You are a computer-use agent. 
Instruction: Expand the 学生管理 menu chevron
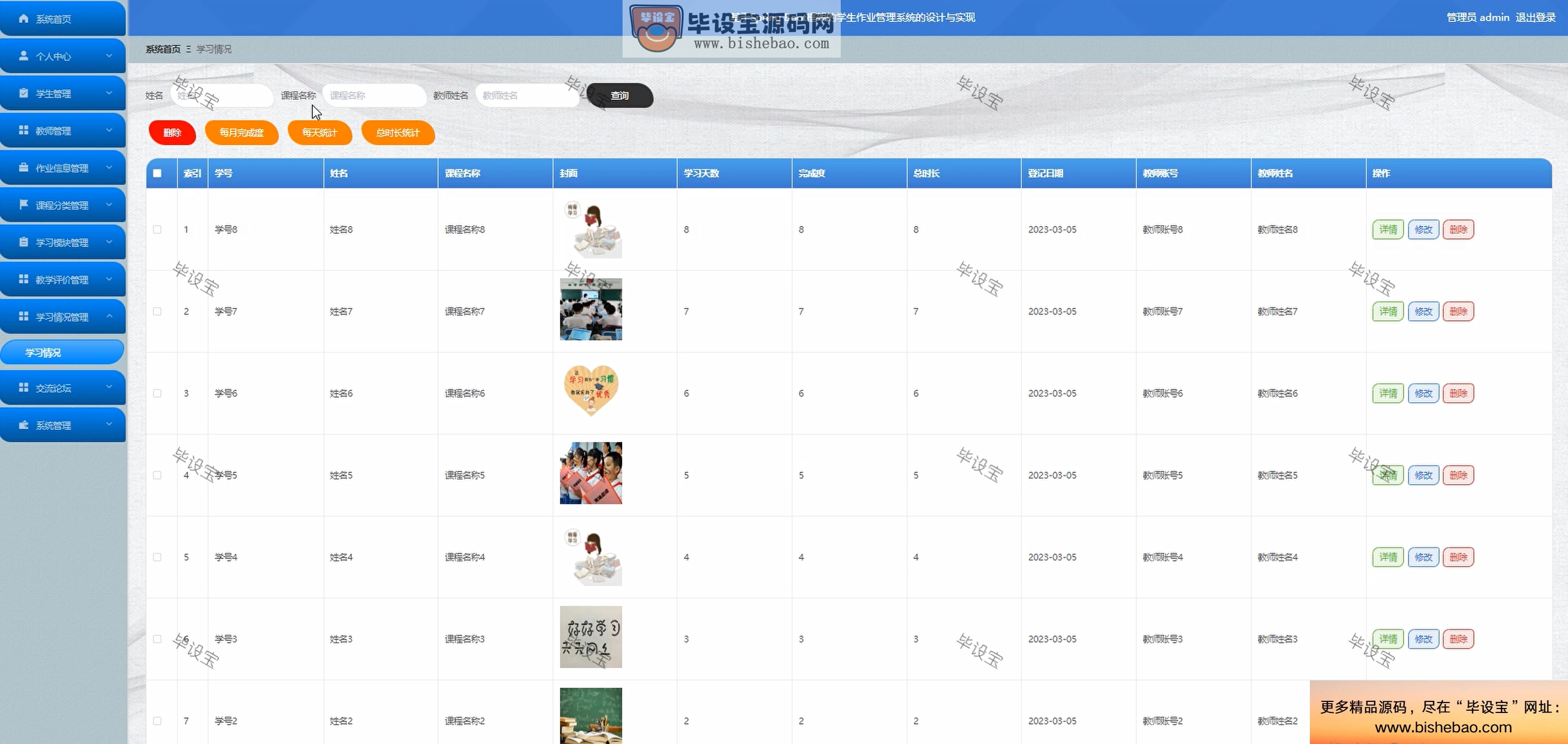109,93
